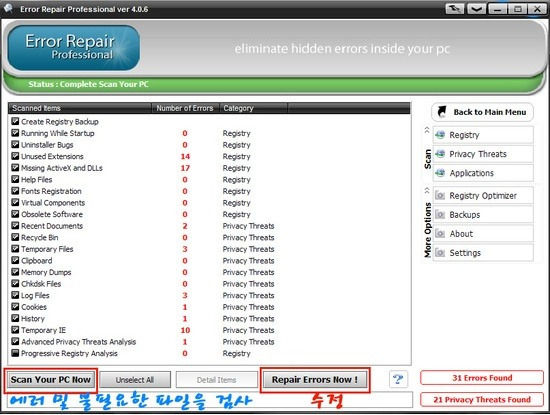The width and height of the screenshot is (550, 415).
Task: Toggle Uninstaller Bugs checkbox
Action: pyautogui.click(x=15, y=145)
